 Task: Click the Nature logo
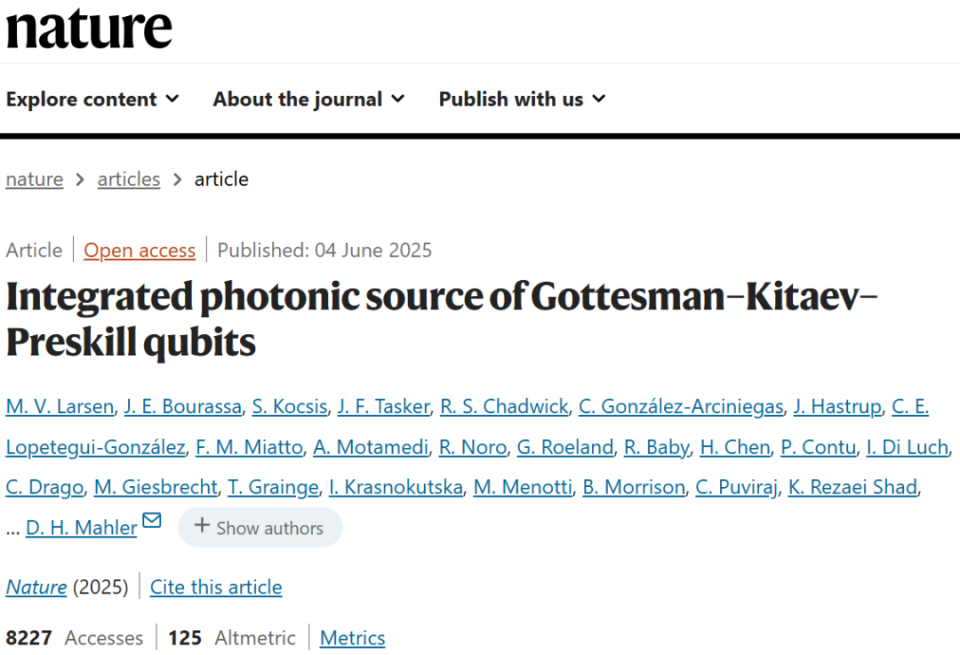(89, 28)
